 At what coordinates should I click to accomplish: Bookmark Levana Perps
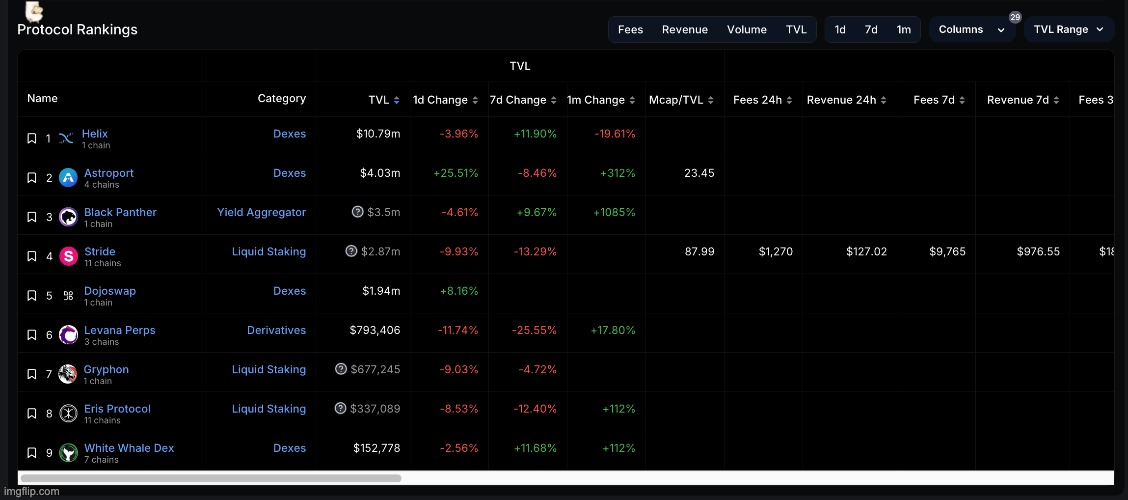click(x=32, y=335)
